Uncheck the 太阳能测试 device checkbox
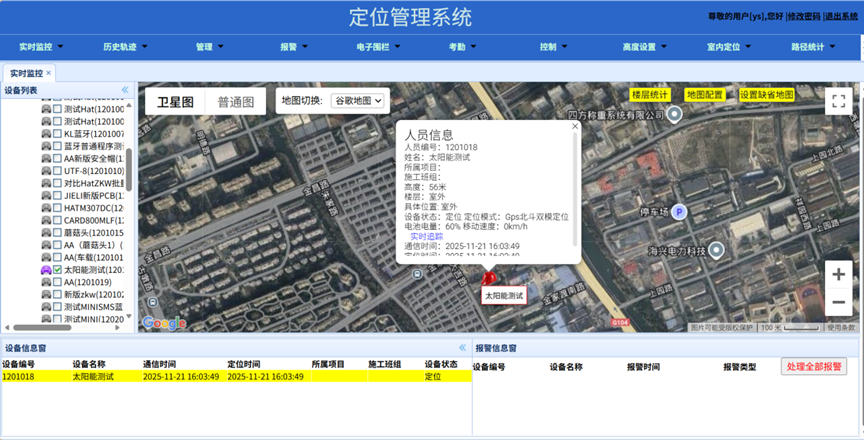864x440 pixels. click(58, 270)
